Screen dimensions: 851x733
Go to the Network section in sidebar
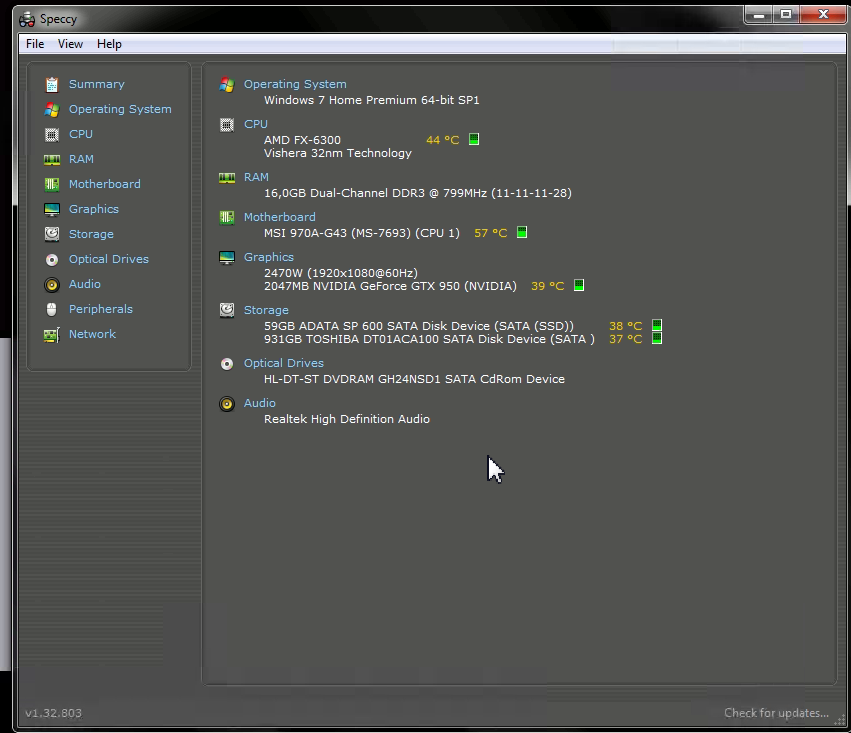[92, 334]
